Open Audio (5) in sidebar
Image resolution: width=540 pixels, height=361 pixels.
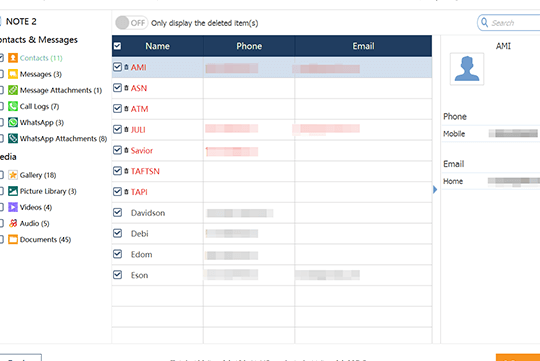click(34, 223)
